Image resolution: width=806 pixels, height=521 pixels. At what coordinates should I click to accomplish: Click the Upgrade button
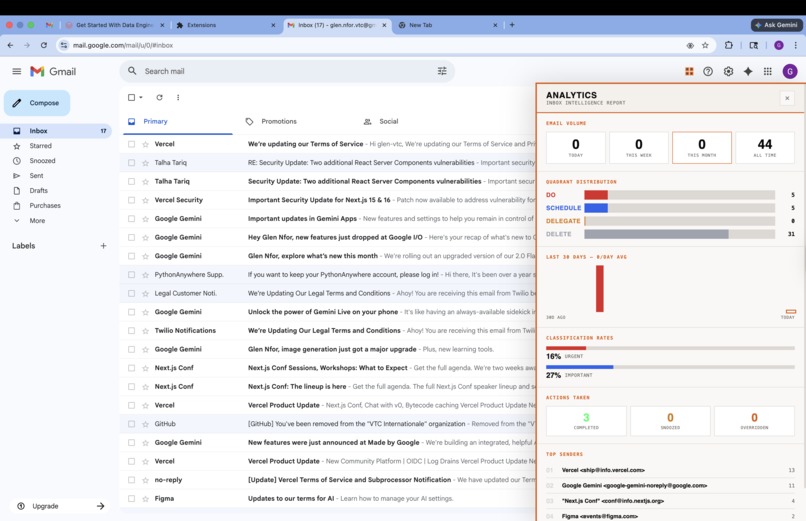(x=60, y=506)
